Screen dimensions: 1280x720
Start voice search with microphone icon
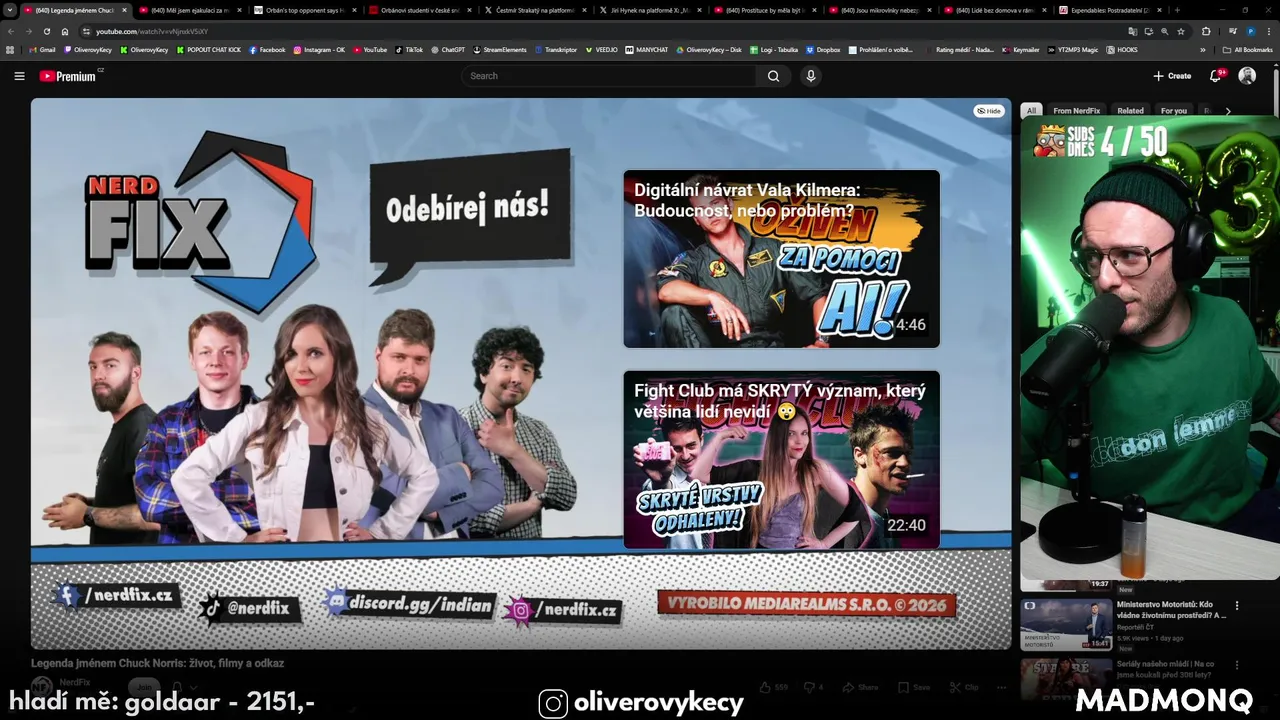(811, 76)
